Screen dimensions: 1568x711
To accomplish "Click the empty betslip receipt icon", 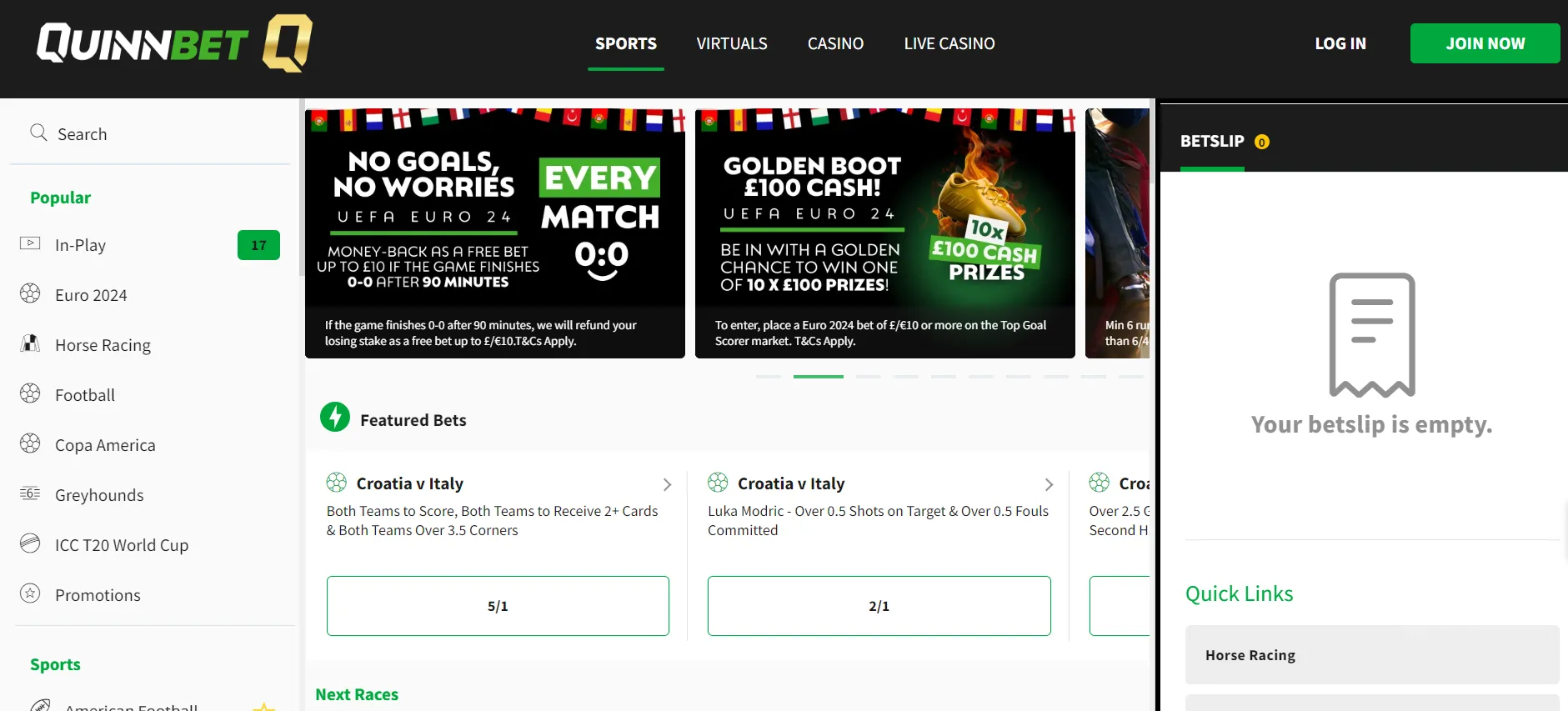I will point(1372,335).
